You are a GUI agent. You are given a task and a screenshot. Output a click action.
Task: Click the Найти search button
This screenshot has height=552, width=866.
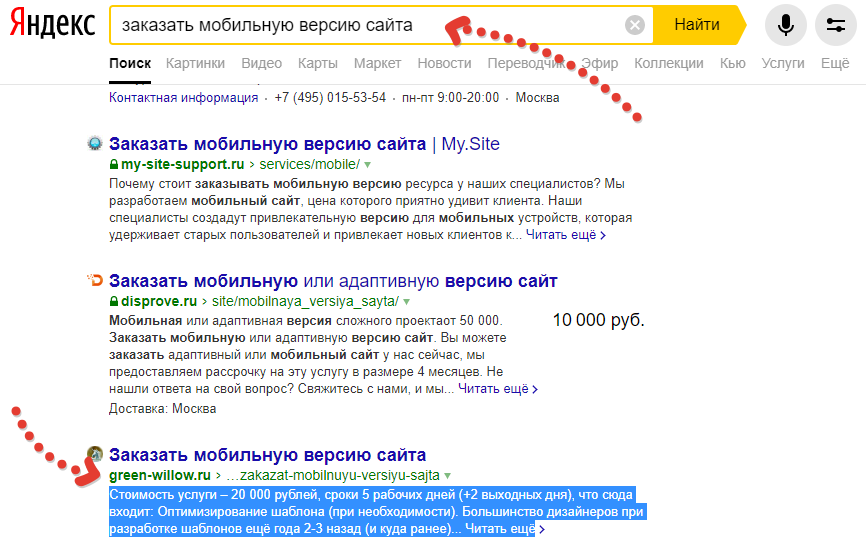tap(698, 25)
